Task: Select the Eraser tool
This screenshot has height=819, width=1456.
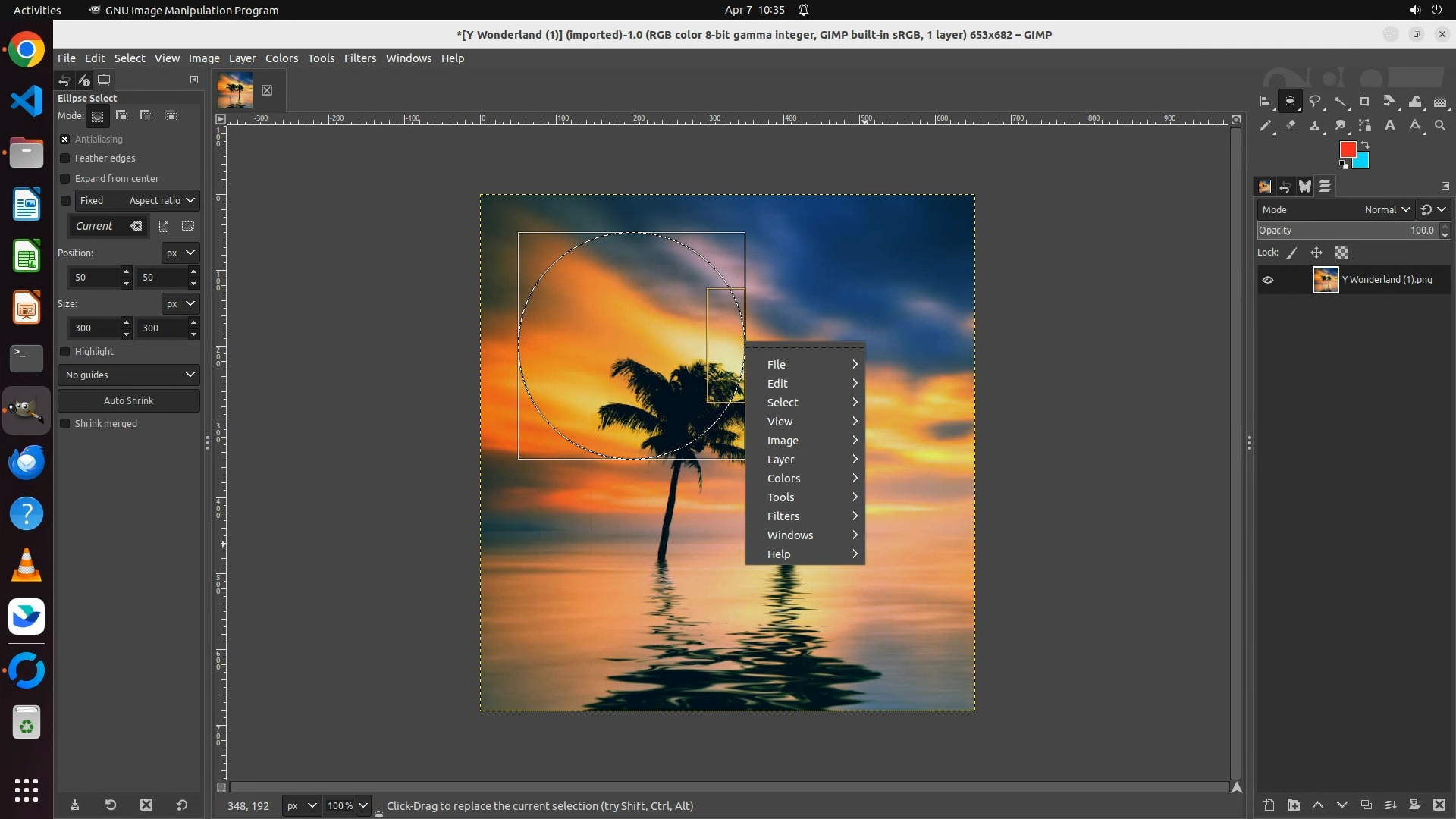Action: click(x=1290, y=126)
